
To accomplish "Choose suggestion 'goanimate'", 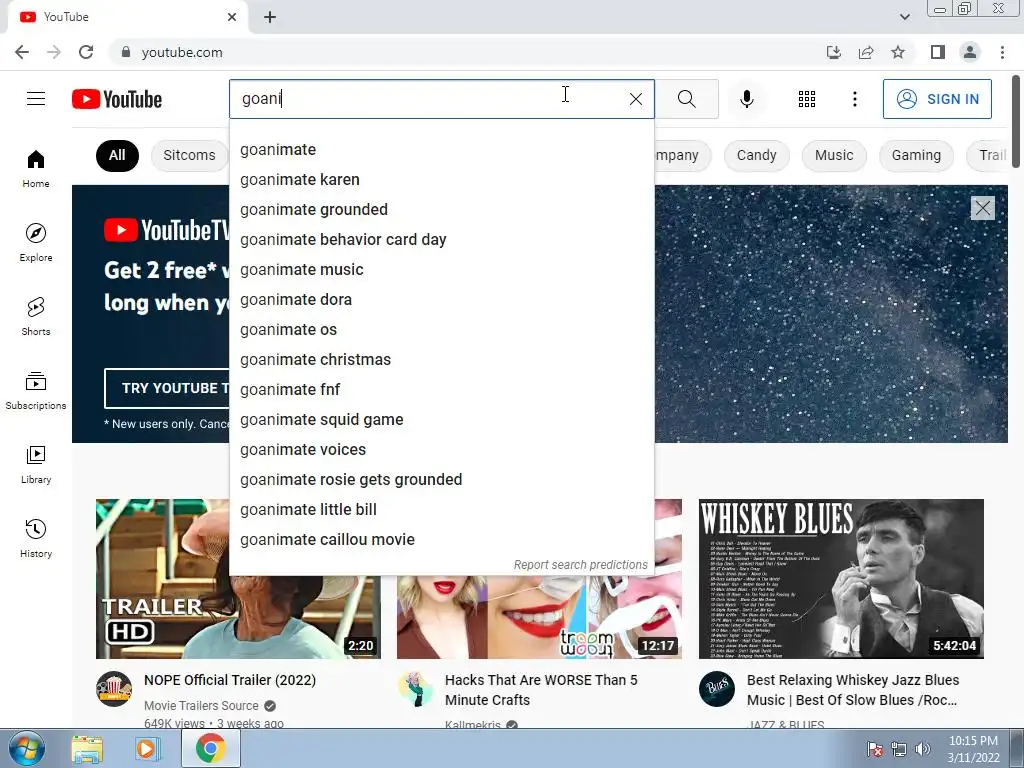I will point(441,150).
